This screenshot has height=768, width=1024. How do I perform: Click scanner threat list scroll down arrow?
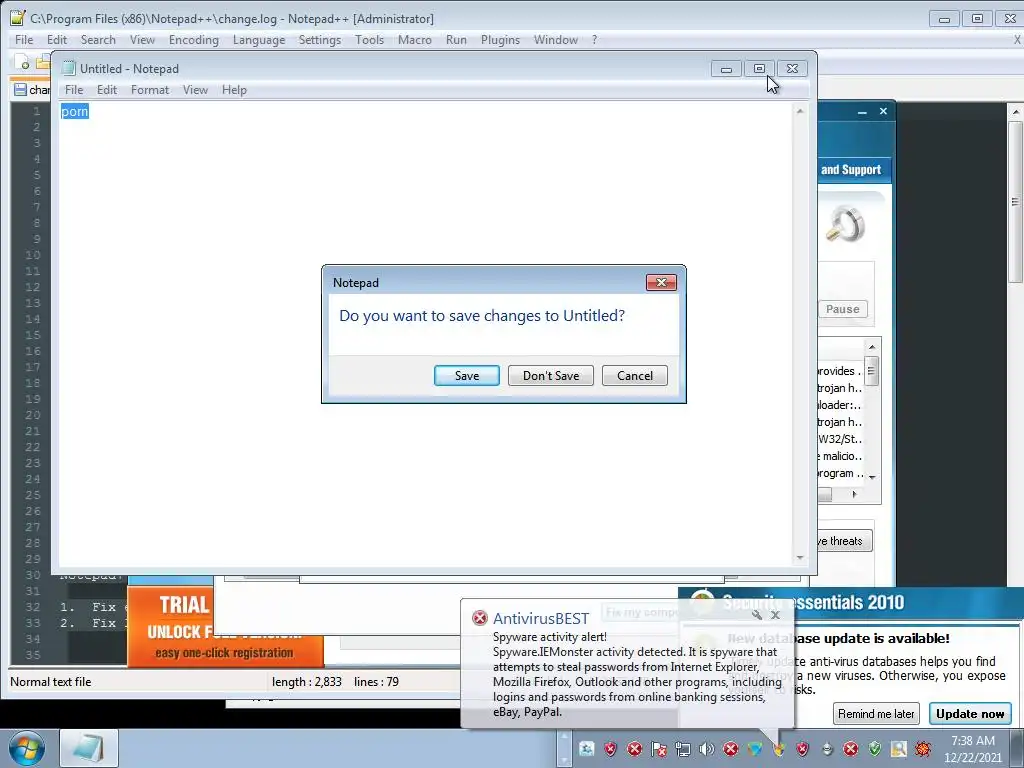tap(872, 477)
